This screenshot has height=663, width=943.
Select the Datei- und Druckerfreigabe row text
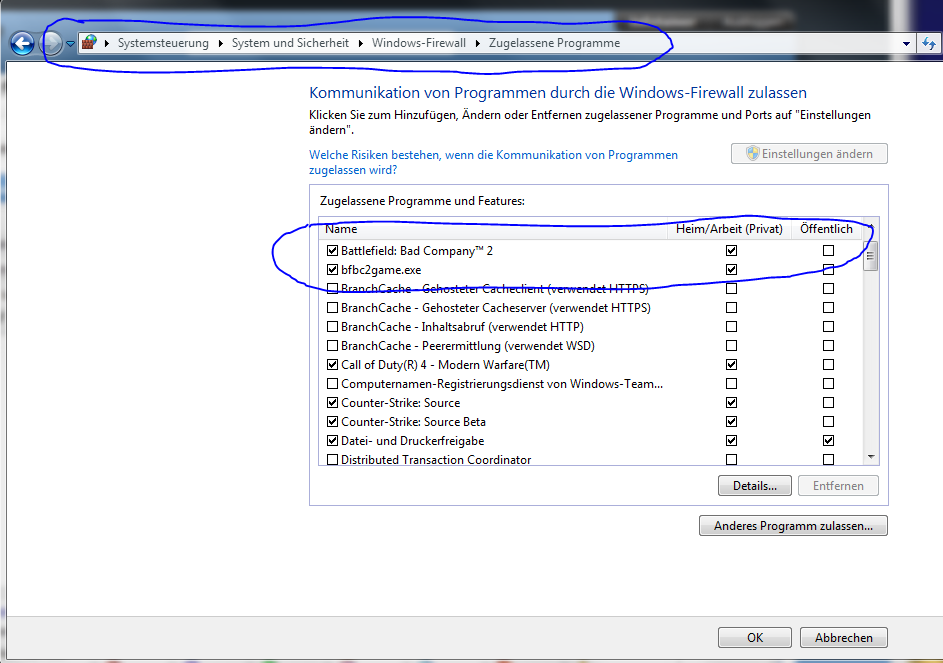(x=413, y=441)
